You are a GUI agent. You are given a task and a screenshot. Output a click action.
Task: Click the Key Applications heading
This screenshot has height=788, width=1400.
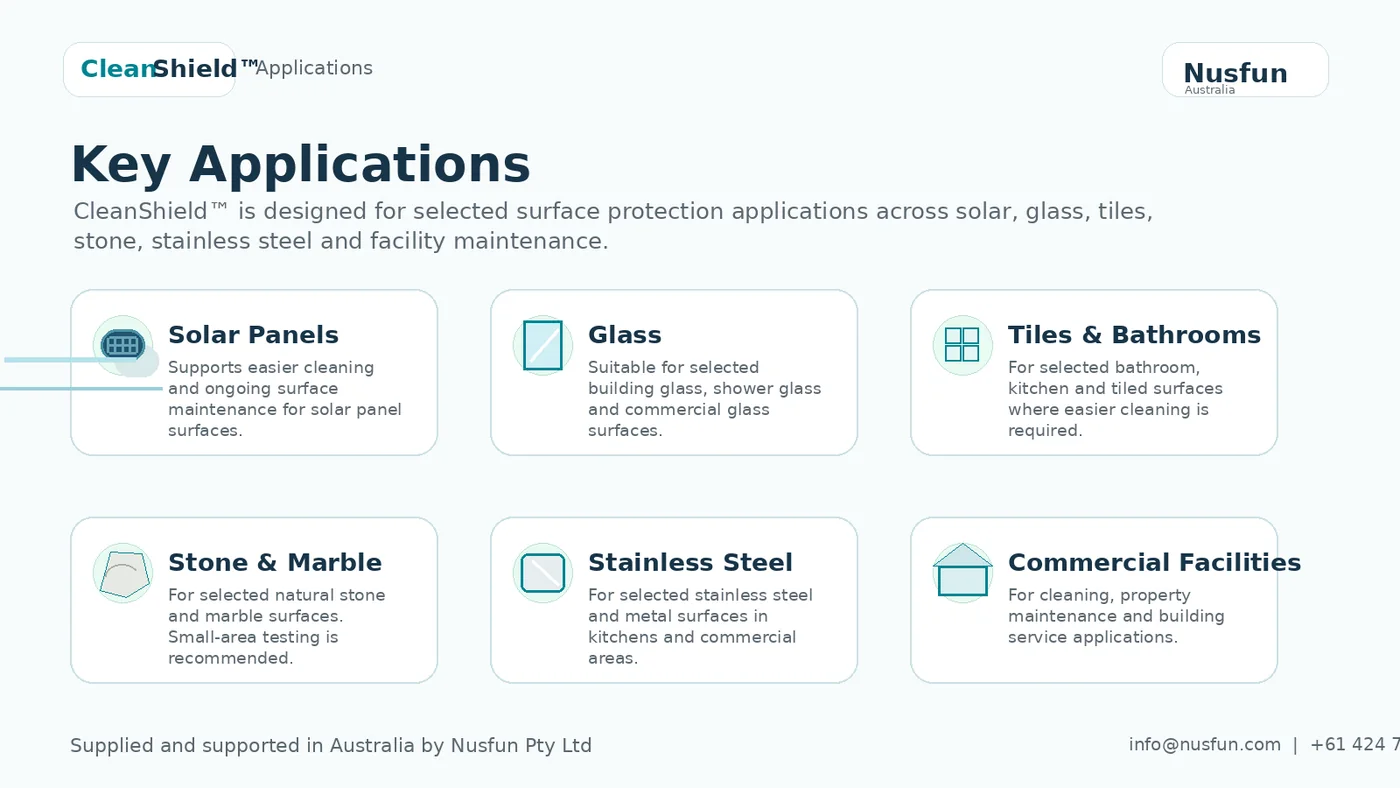(x=300, y=164)
